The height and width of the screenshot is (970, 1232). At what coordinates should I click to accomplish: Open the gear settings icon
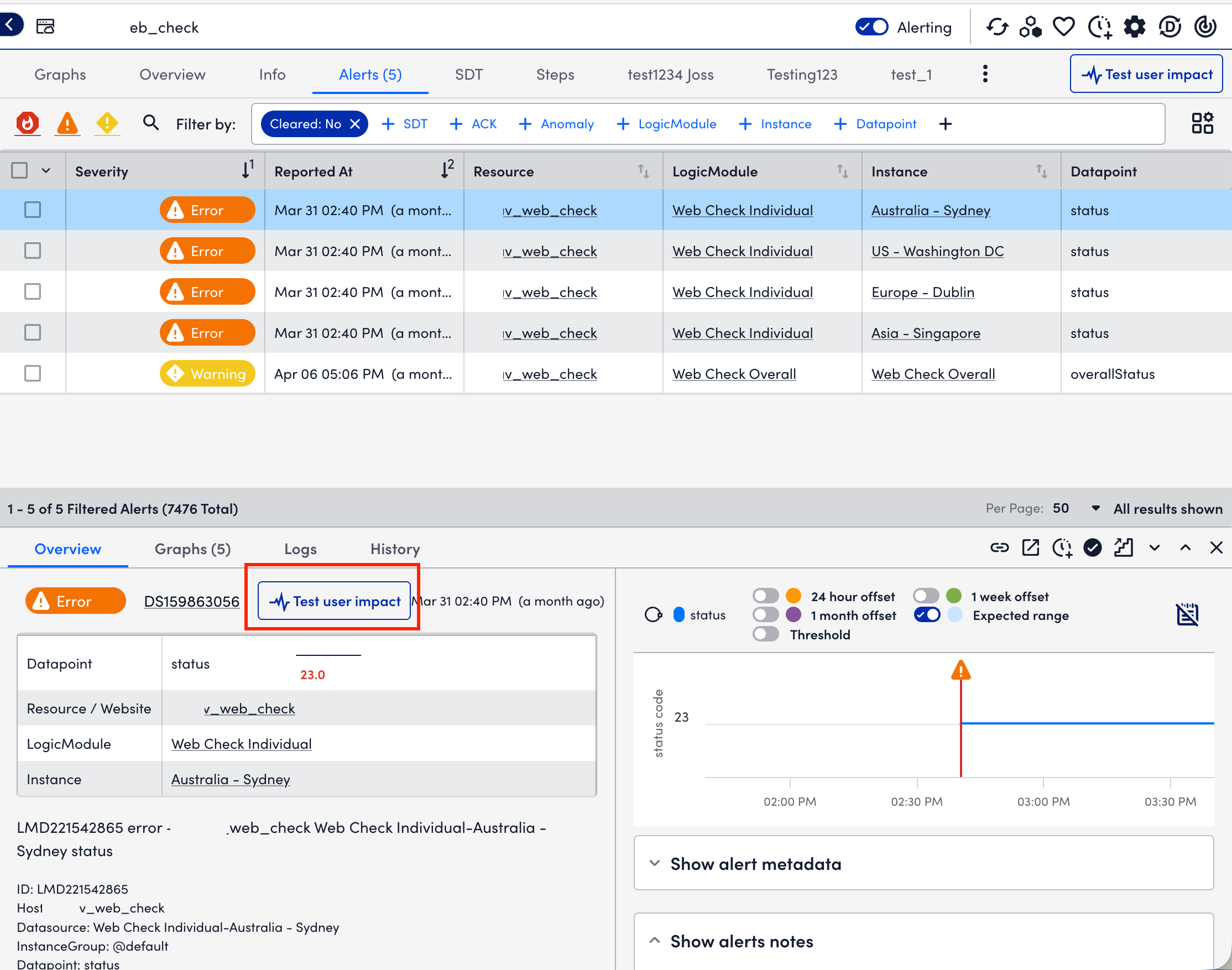coord(1134,27)
